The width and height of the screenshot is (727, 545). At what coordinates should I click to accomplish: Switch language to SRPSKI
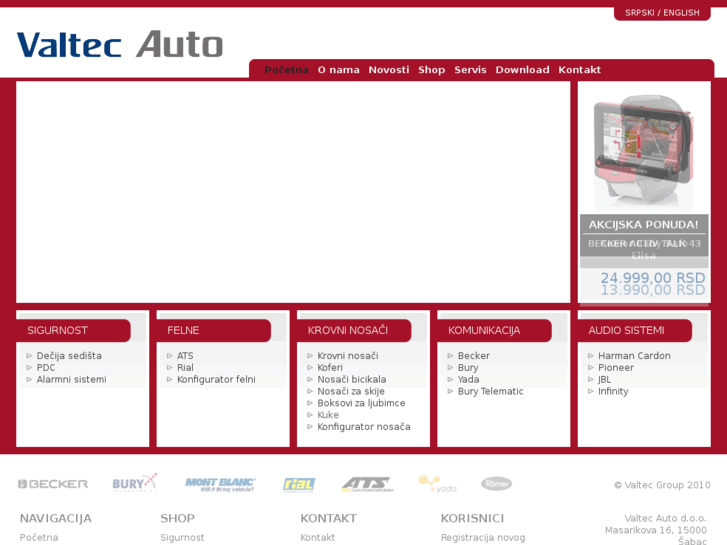(x=639, y=13)
